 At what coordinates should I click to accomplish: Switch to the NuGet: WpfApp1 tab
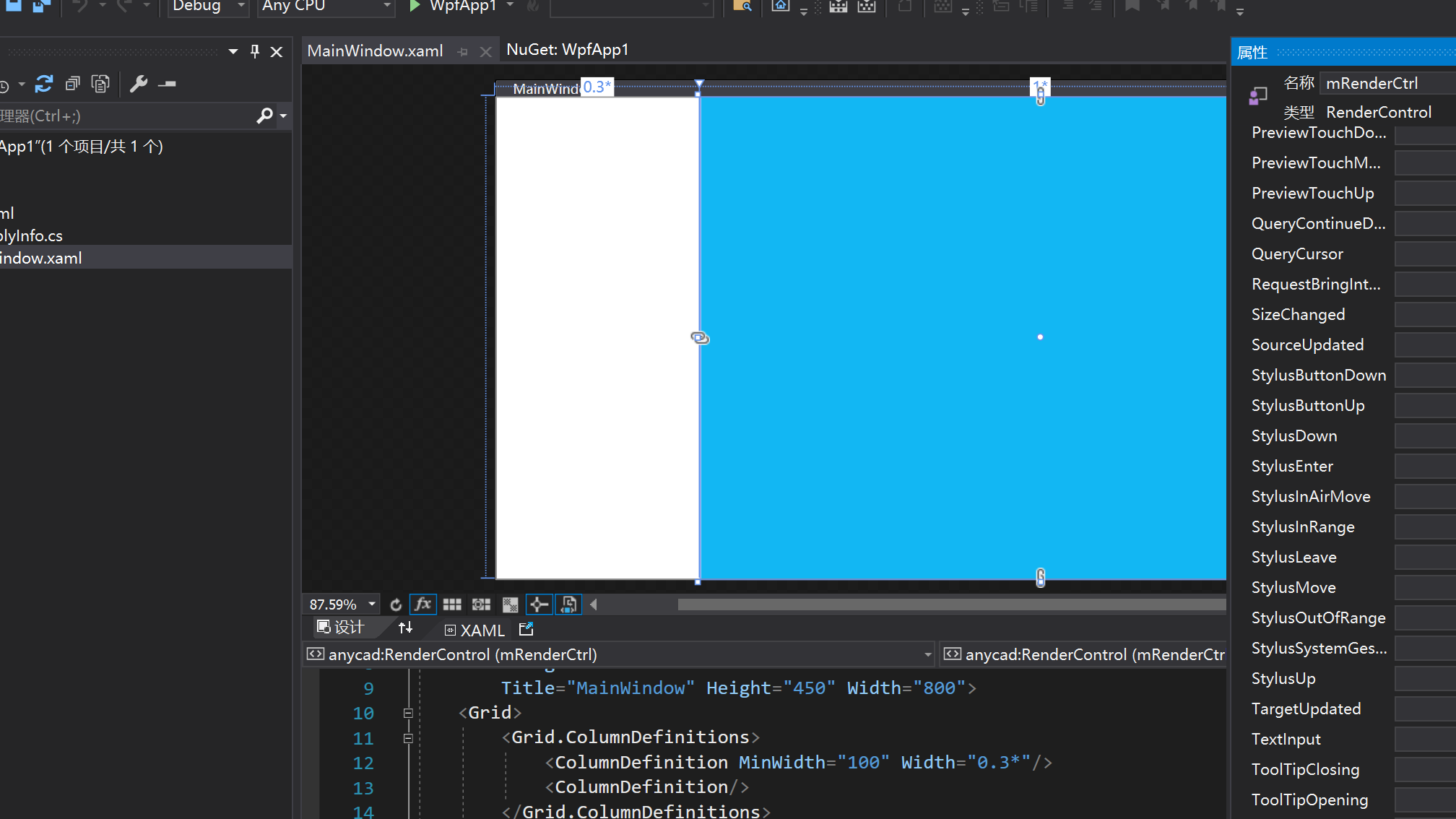(x=568, y=50)
